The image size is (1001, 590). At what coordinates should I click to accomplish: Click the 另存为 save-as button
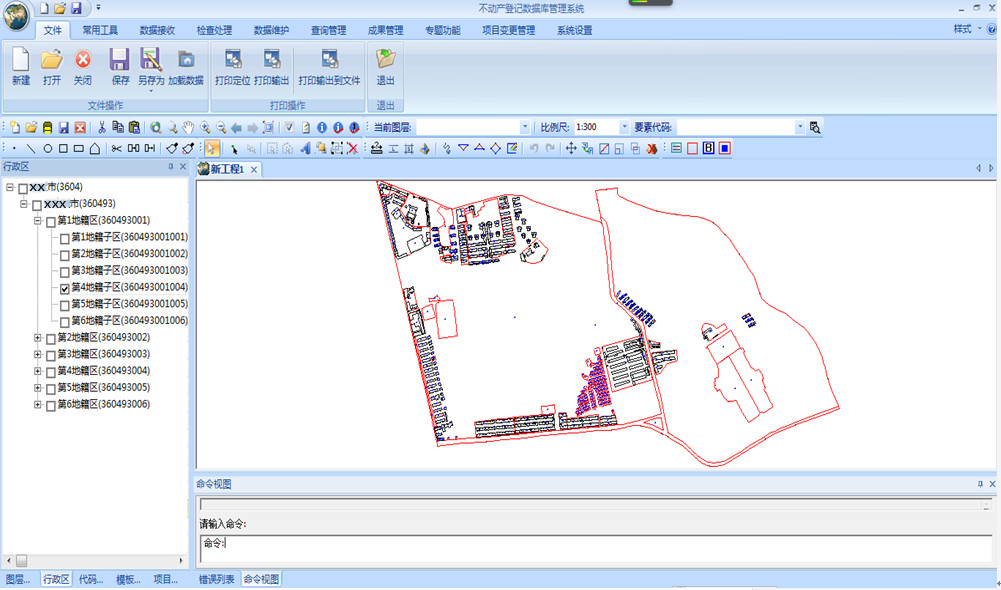click(x=151, y=66)
